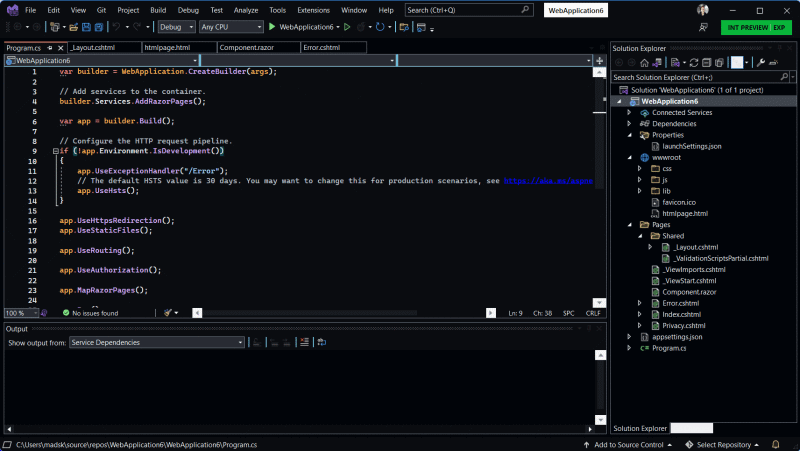Open the File menu
Screen dimensions: 800x451
pos(31,10)
